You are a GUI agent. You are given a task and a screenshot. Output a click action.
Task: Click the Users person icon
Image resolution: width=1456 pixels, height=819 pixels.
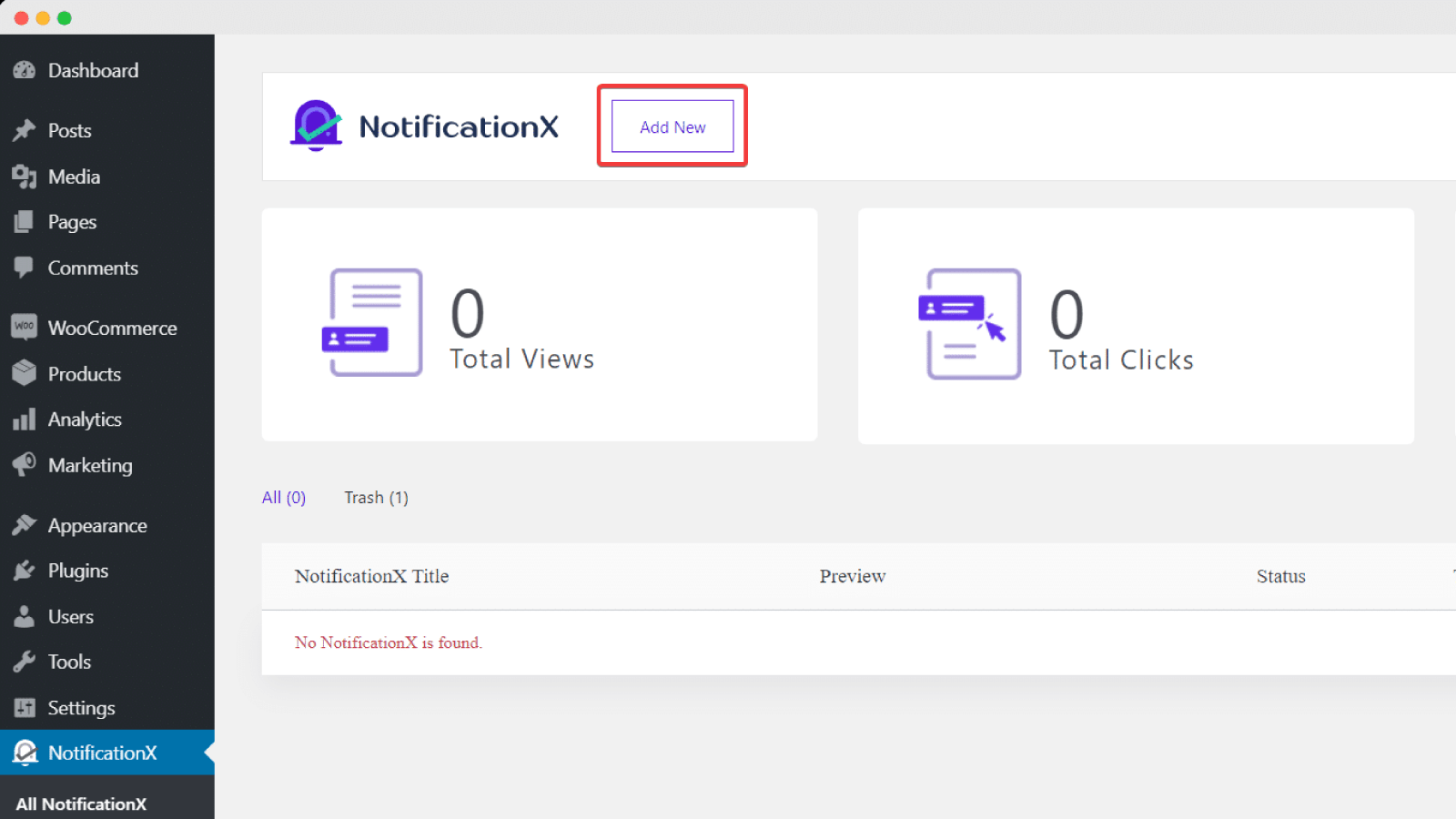point(25,616)
